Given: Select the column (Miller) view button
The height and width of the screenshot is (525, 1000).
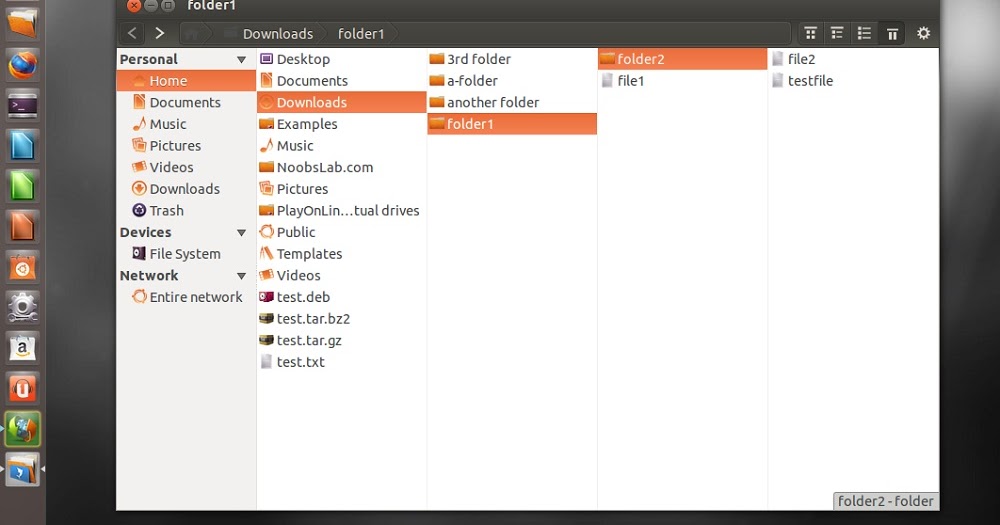Looking at the screenshot, I should (x=892, y=33).
